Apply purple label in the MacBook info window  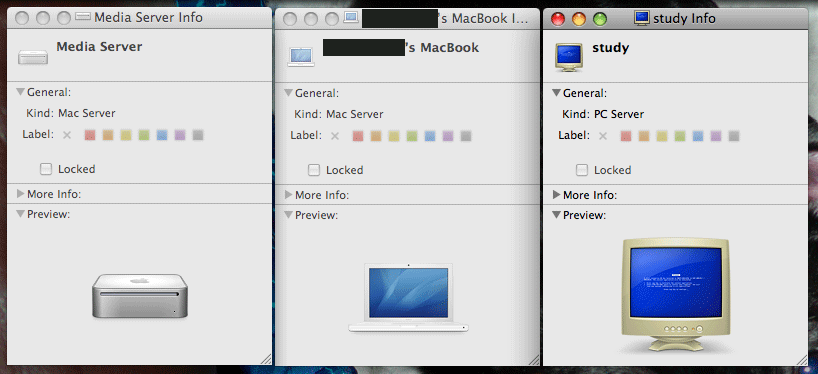point(448,136)
